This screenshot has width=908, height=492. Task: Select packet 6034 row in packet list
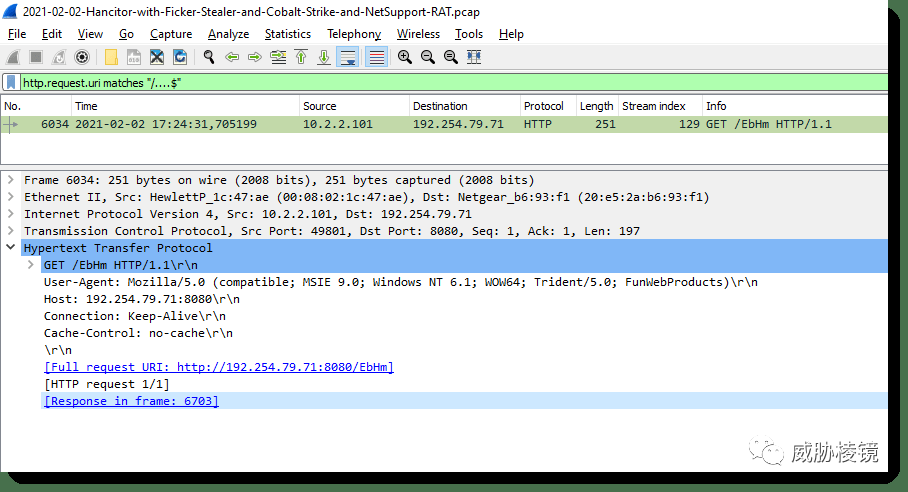pos(444,124)
